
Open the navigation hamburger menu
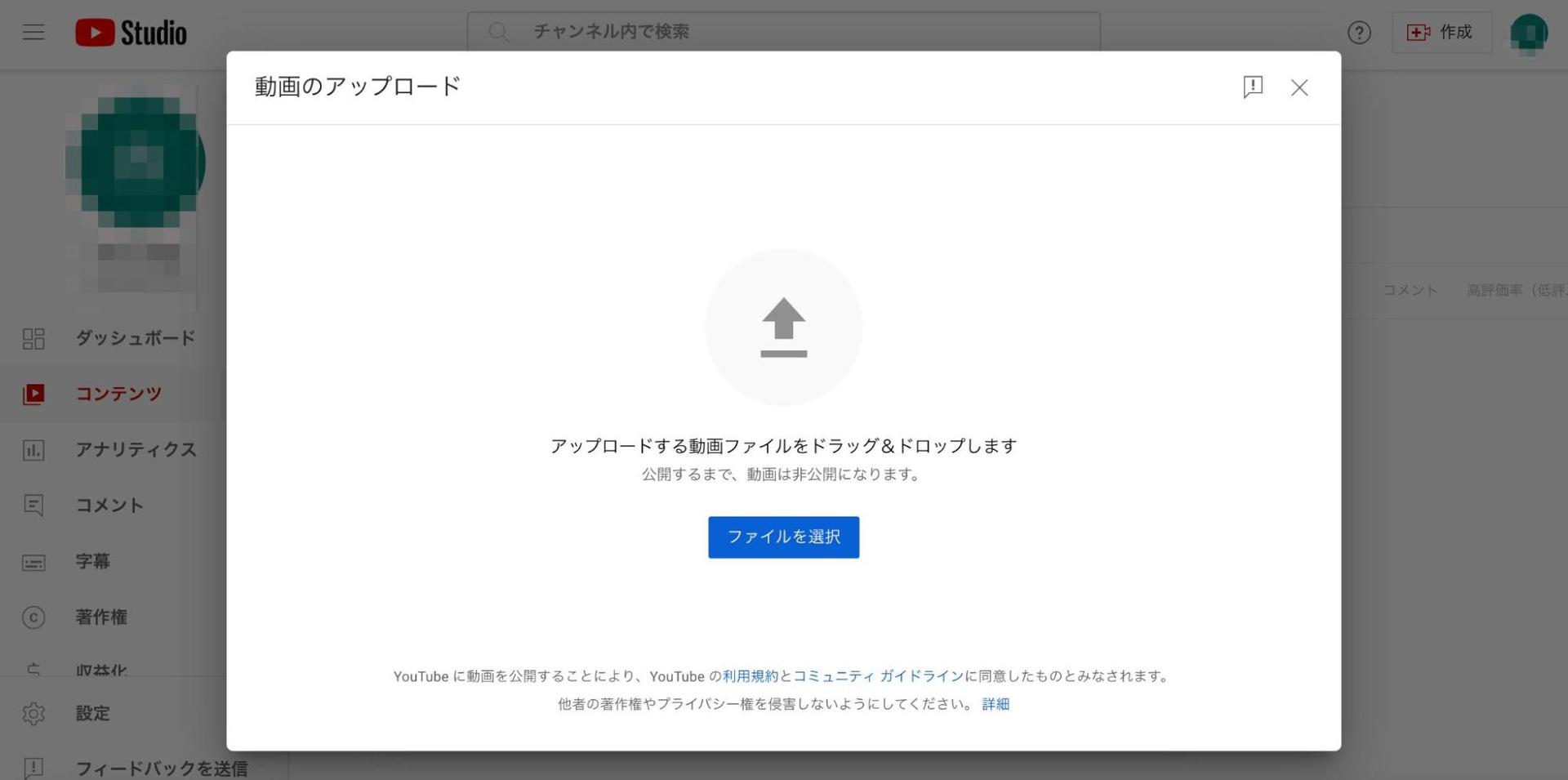33,32
